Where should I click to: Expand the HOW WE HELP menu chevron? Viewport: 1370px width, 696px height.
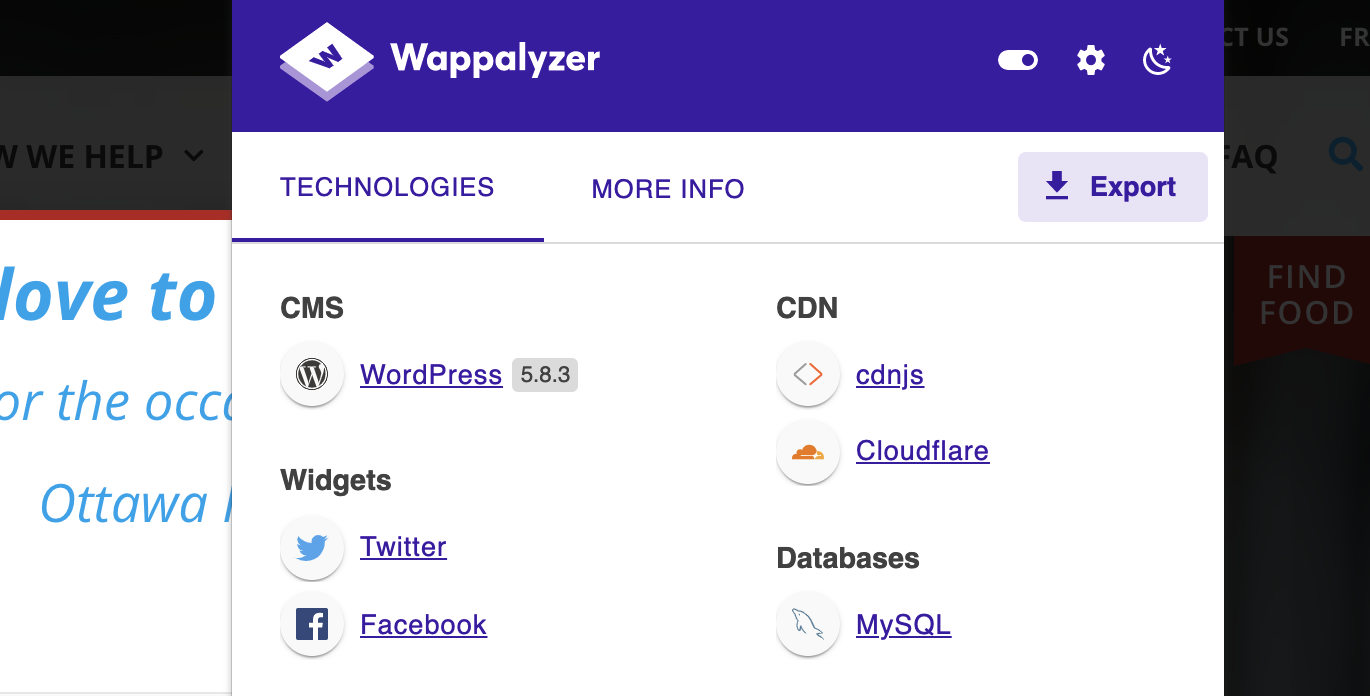(x=193, y=157)
